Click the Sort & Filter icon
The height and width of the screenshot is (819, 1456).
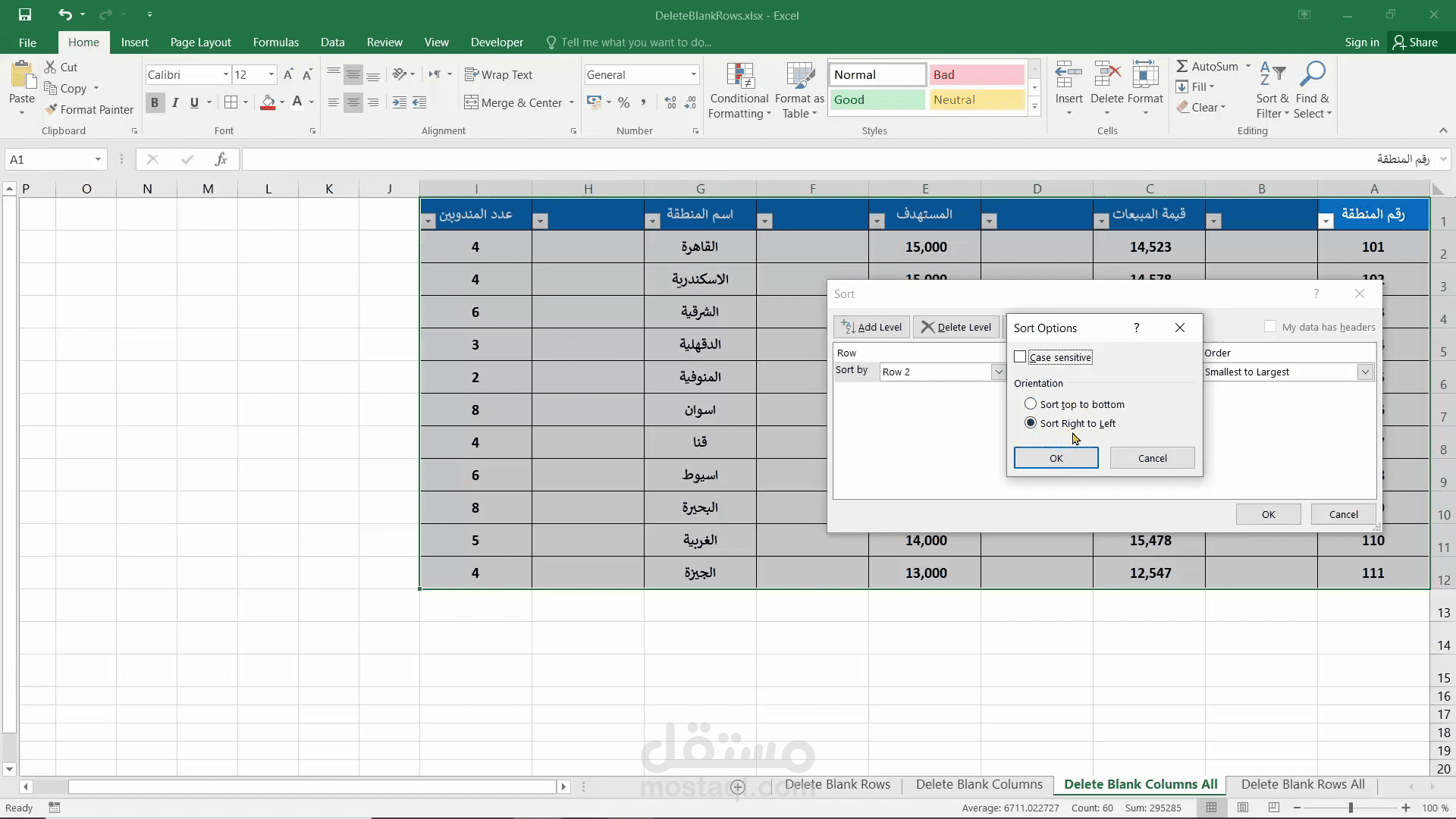(1272, 77)
